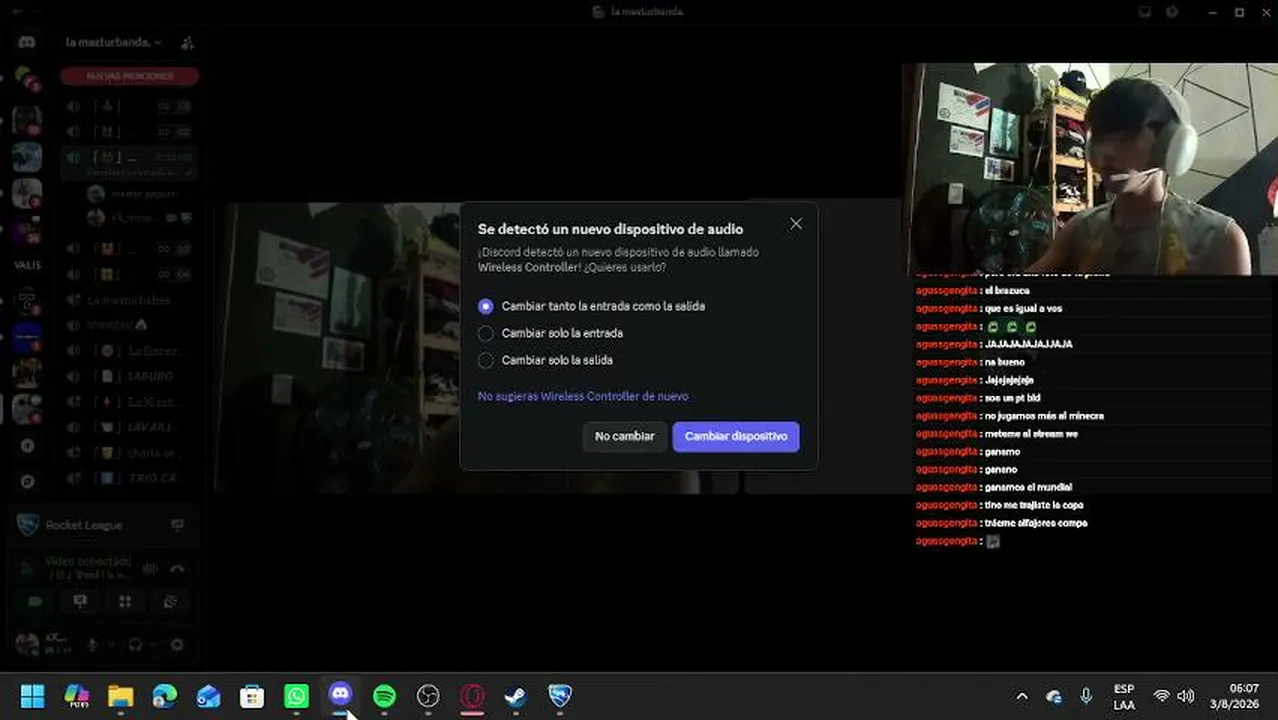This screenshot has width=1278, height=720.
Task: Open Discord direct messages home icon
Action: tap(27, 42)
